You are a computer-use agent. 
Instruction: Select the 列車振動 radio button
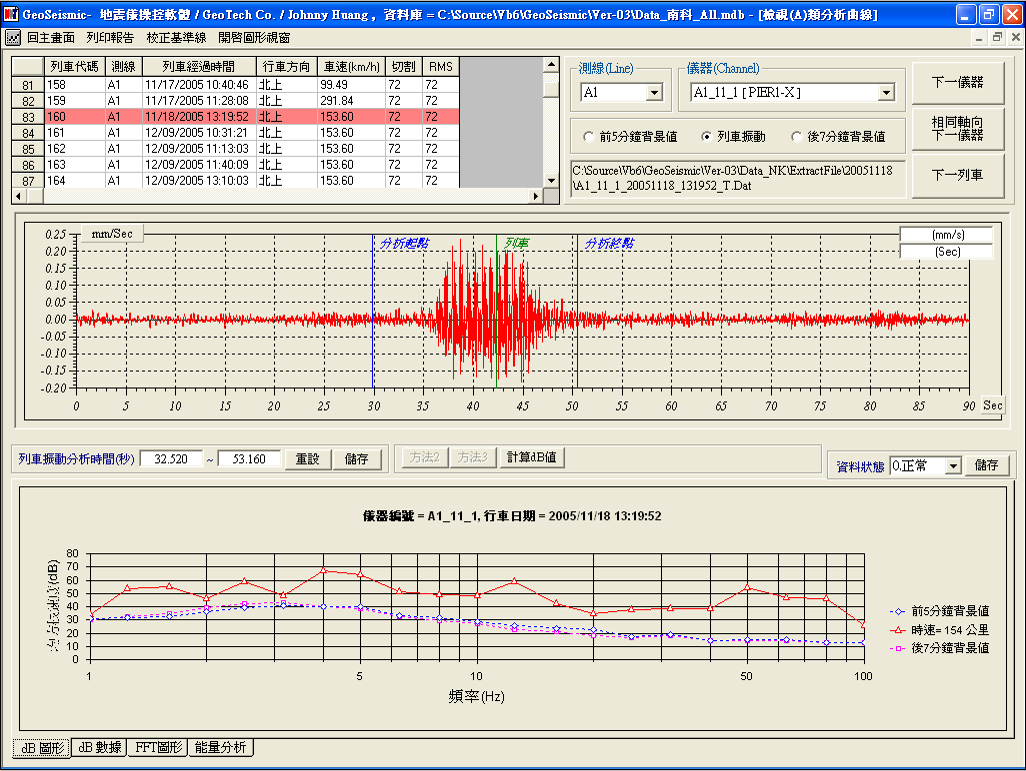(707, 137)
